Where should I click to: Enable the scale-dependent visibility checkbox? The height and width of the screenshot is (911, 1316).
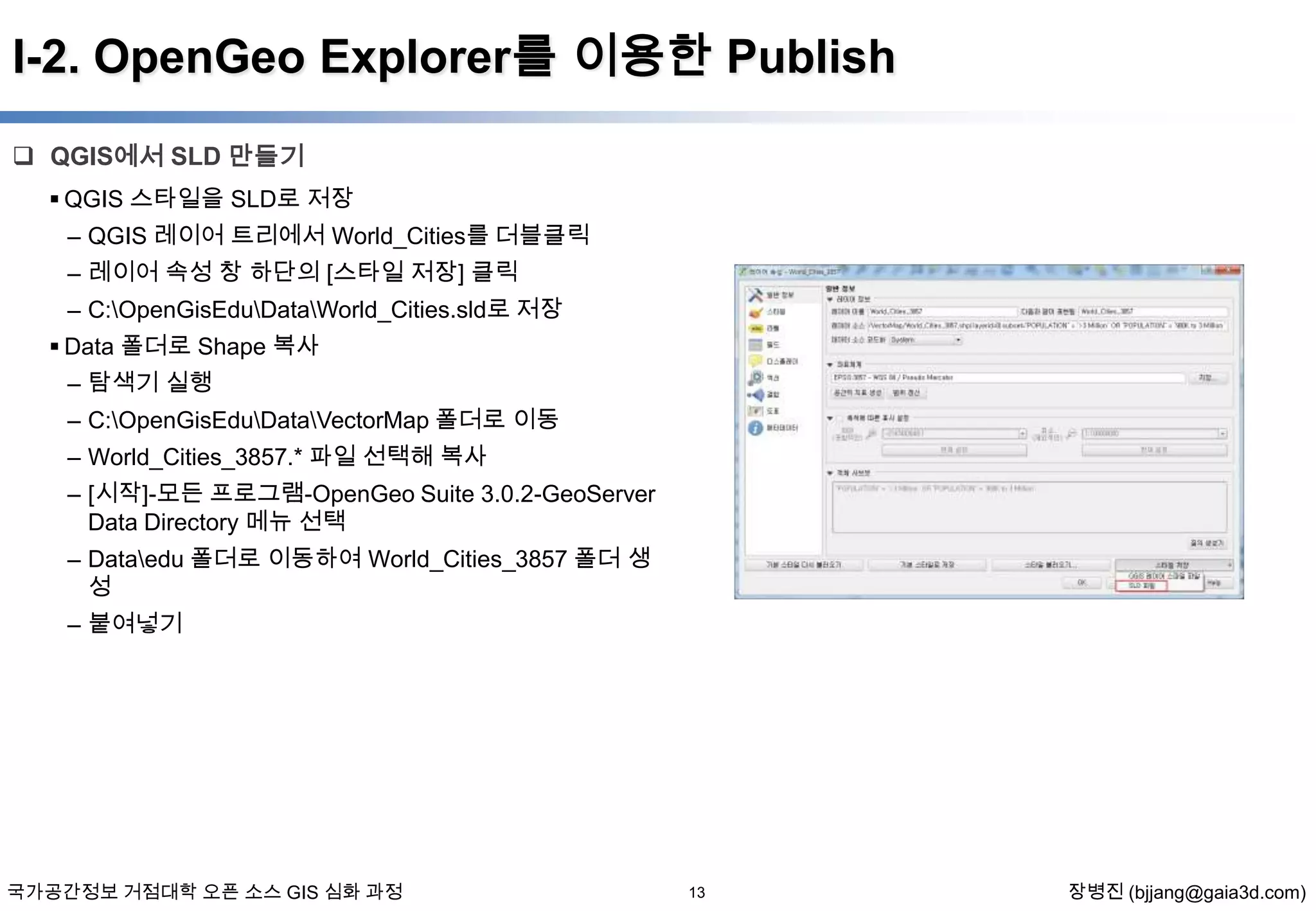point(839,418)
